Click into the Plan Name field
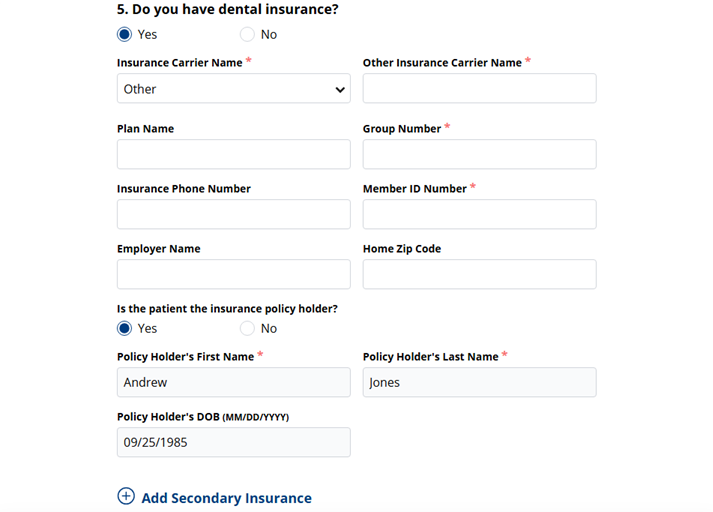713x512 pixels. [x=233, y=155]
